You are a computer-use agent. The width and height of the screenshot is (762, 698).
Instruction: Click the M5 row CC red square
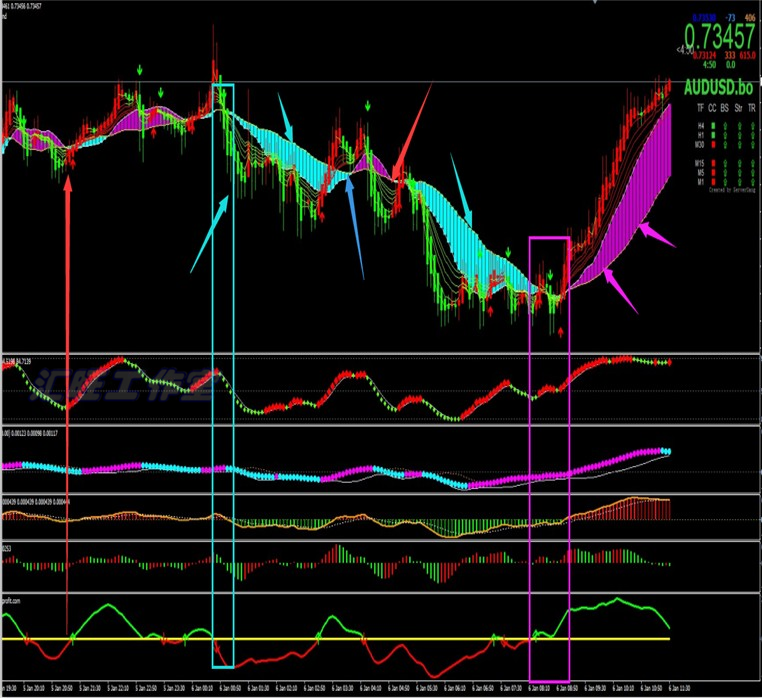click(x=713, y=173)
